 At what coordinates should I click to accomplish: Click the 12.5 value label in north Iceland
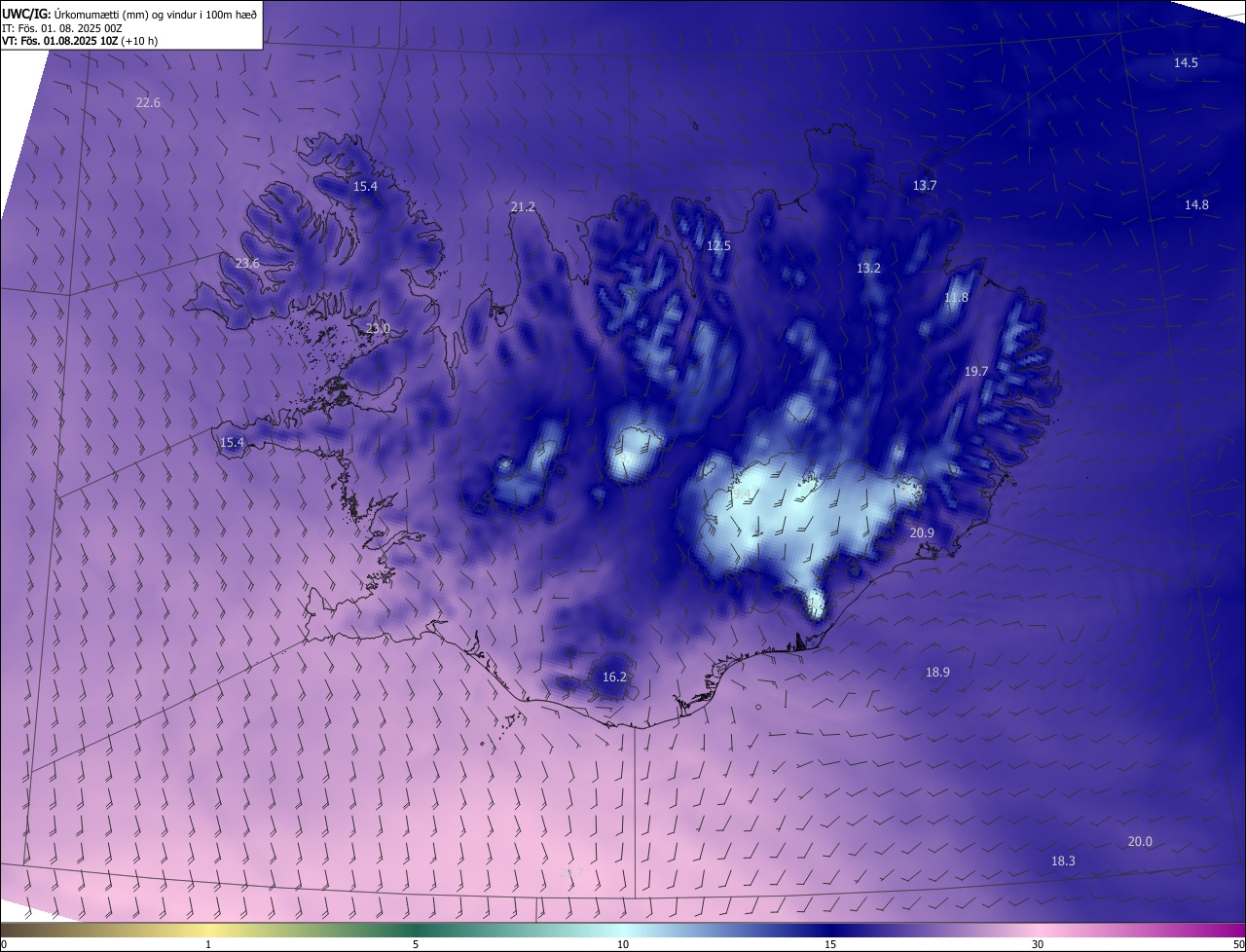[x=718, y=245]
